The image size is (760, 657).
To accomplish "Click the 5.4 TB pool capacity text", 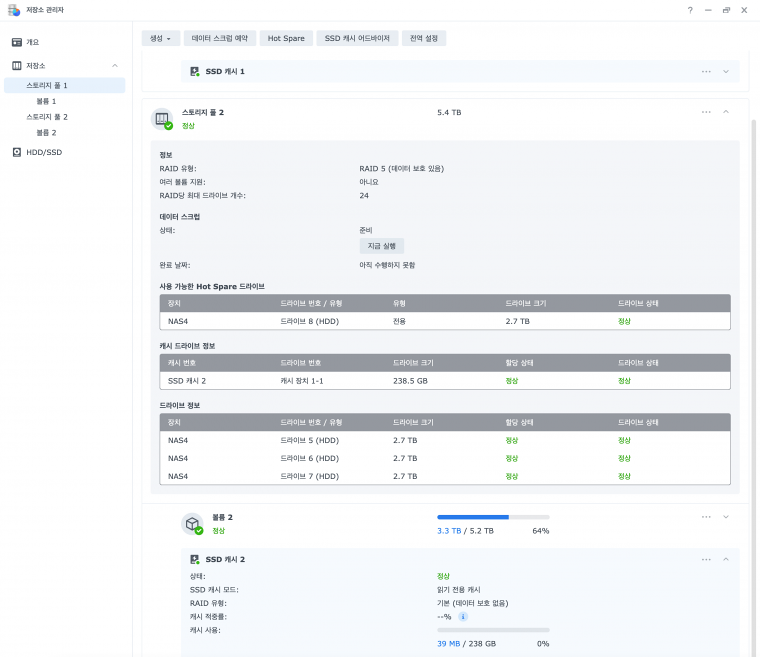I will coord(449,112).
